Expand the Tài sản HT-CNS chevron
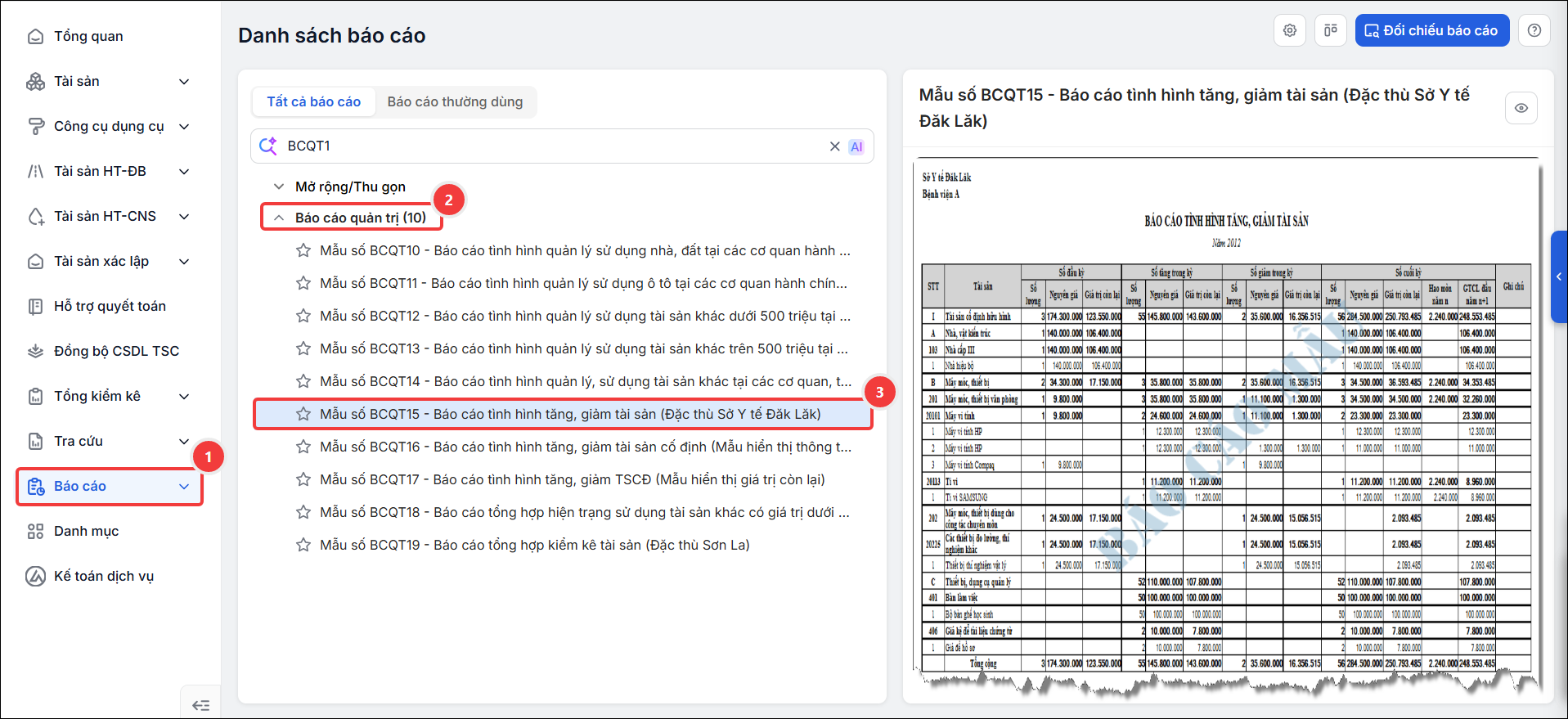Image resolution: width=1568 pixels, height=719 pixels. point(184,216)
